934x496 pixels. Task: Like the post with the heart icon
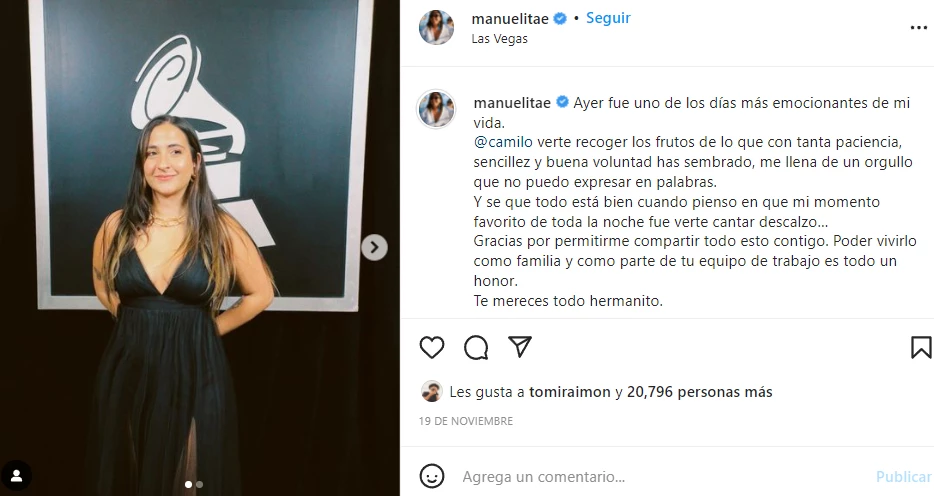[x=432, y=347]
